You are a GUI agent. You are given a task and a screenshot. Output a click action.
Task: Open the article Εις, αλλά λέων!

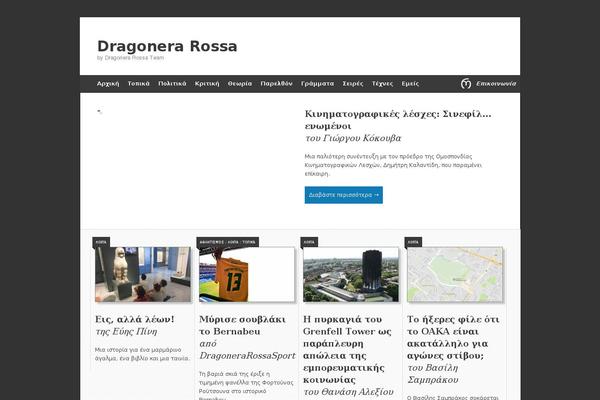pos(135,319)
